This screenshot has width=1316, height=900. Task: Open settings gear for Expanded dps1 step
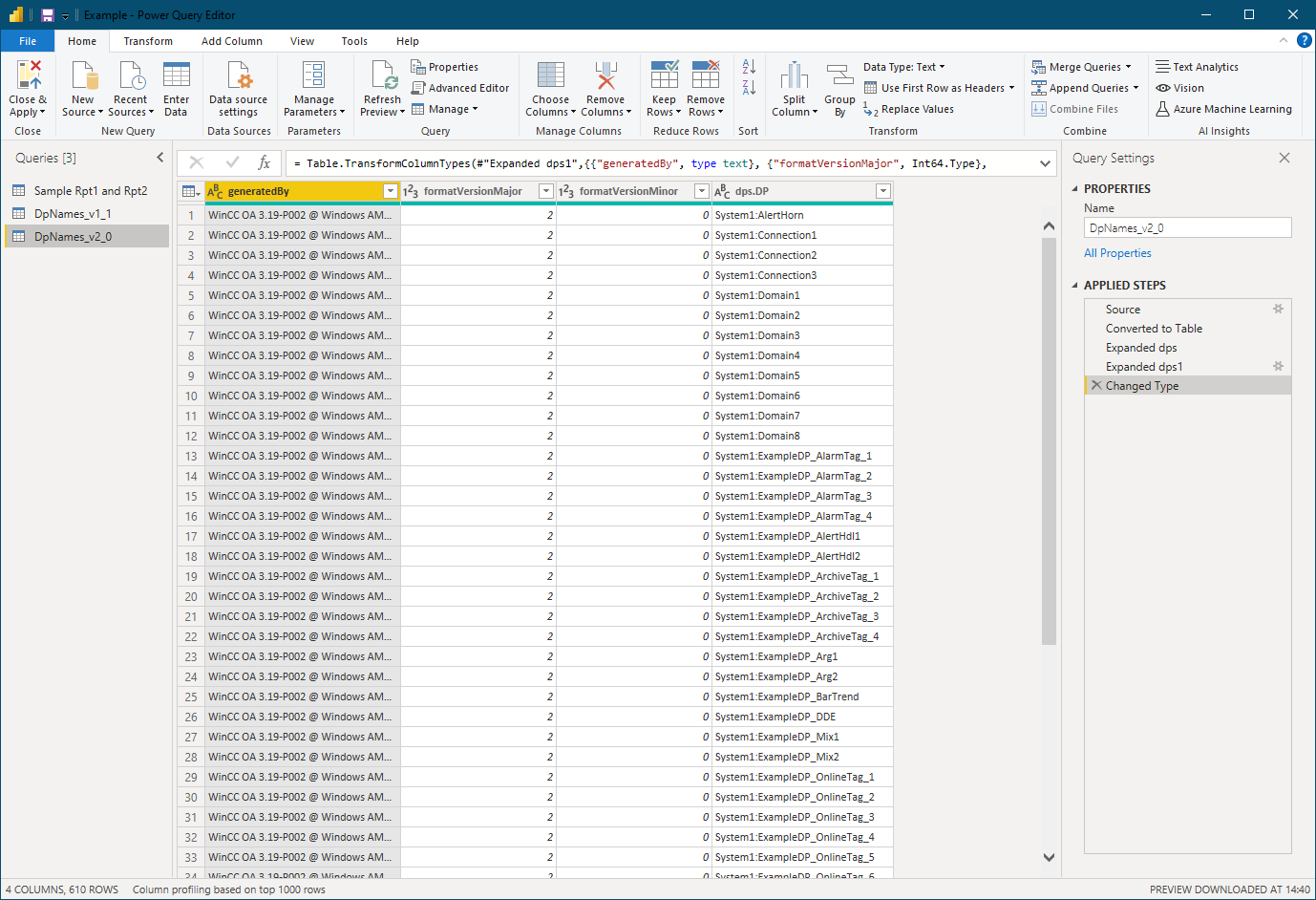(1278, 366)
